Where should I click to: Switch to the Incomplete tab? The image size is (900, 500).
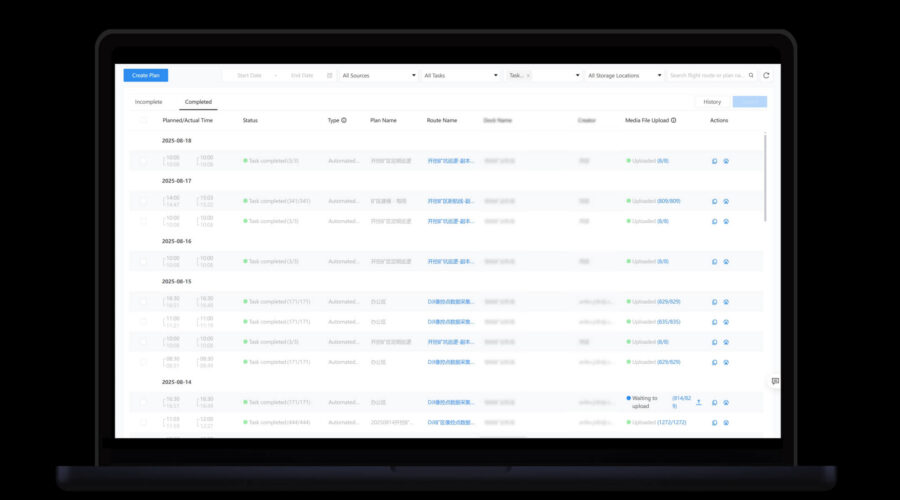[149, 102]
